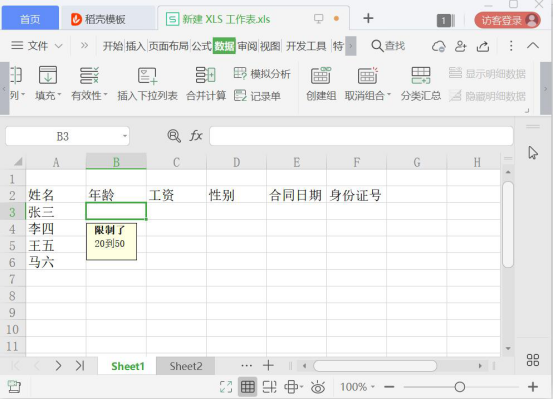
Task: Click the zoom magnifier beside fx
Action: click(174, 136)
